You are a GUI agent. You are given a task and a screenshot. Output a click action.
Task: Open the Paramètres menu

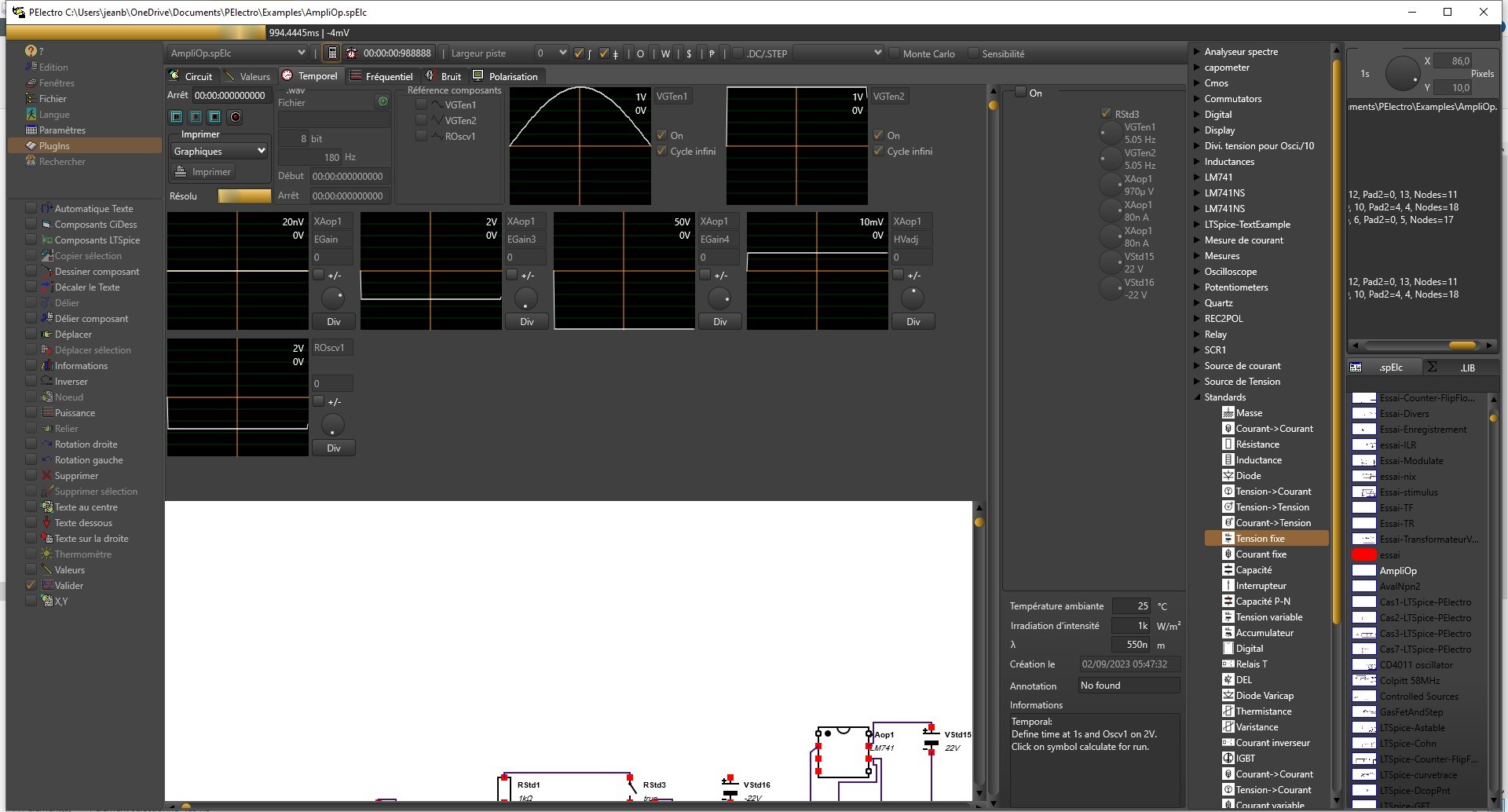coord(61,130)
